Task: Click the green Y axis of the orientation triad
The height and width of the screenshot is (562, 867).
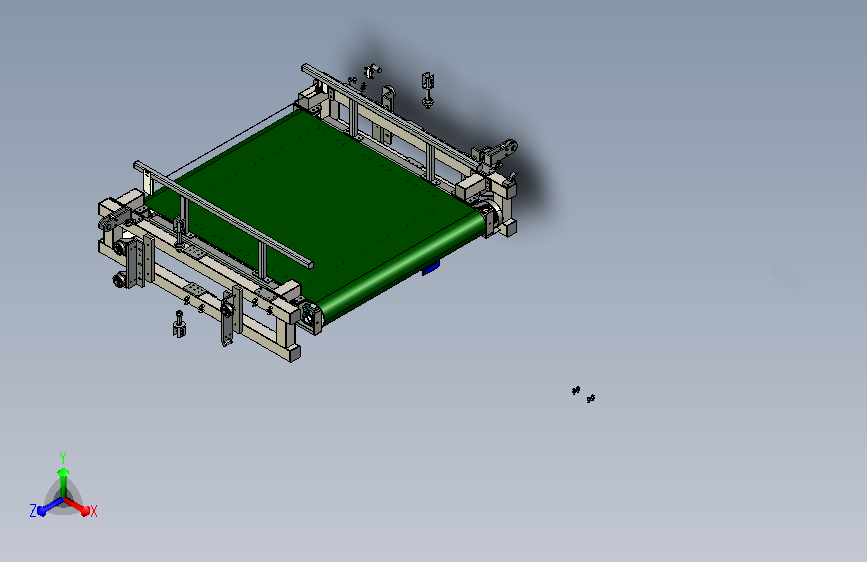Action: click(x=63, y=483)
